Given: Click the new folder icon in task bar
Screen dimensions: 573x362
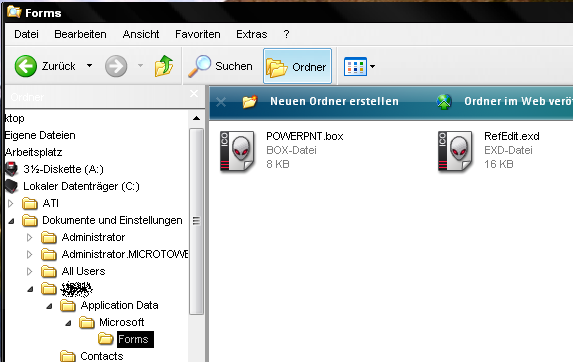Looking at the screenshot, I should click(x=250, y=101).
